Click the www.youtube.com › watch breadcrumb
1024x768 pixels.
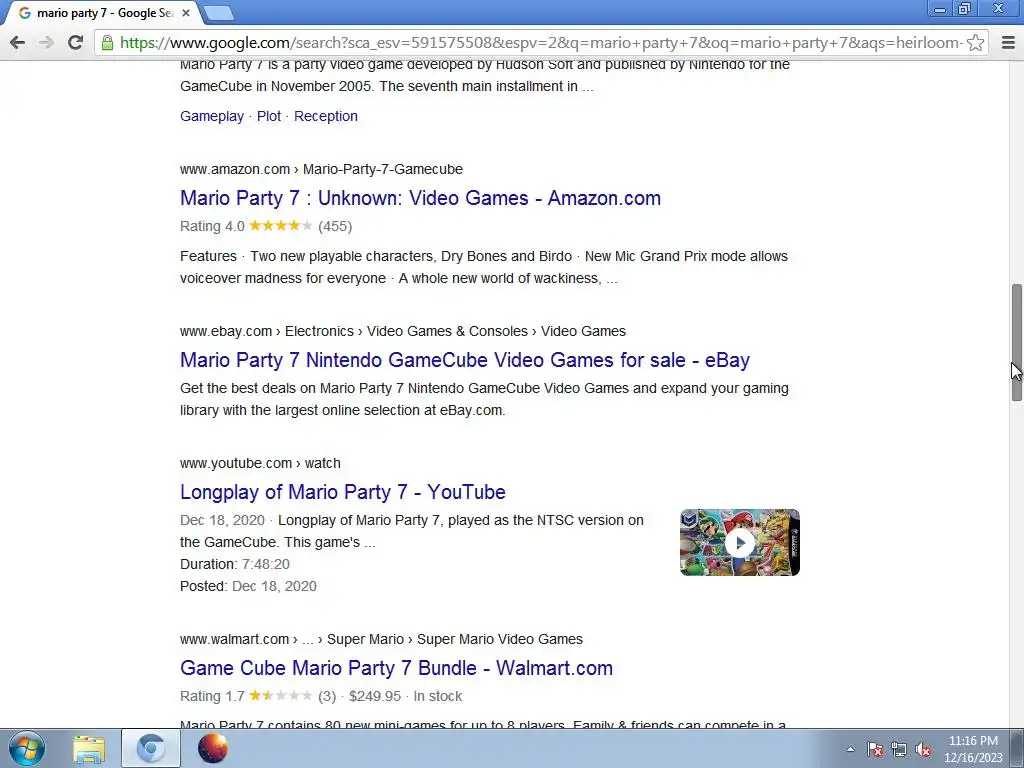tap(261, 463)
